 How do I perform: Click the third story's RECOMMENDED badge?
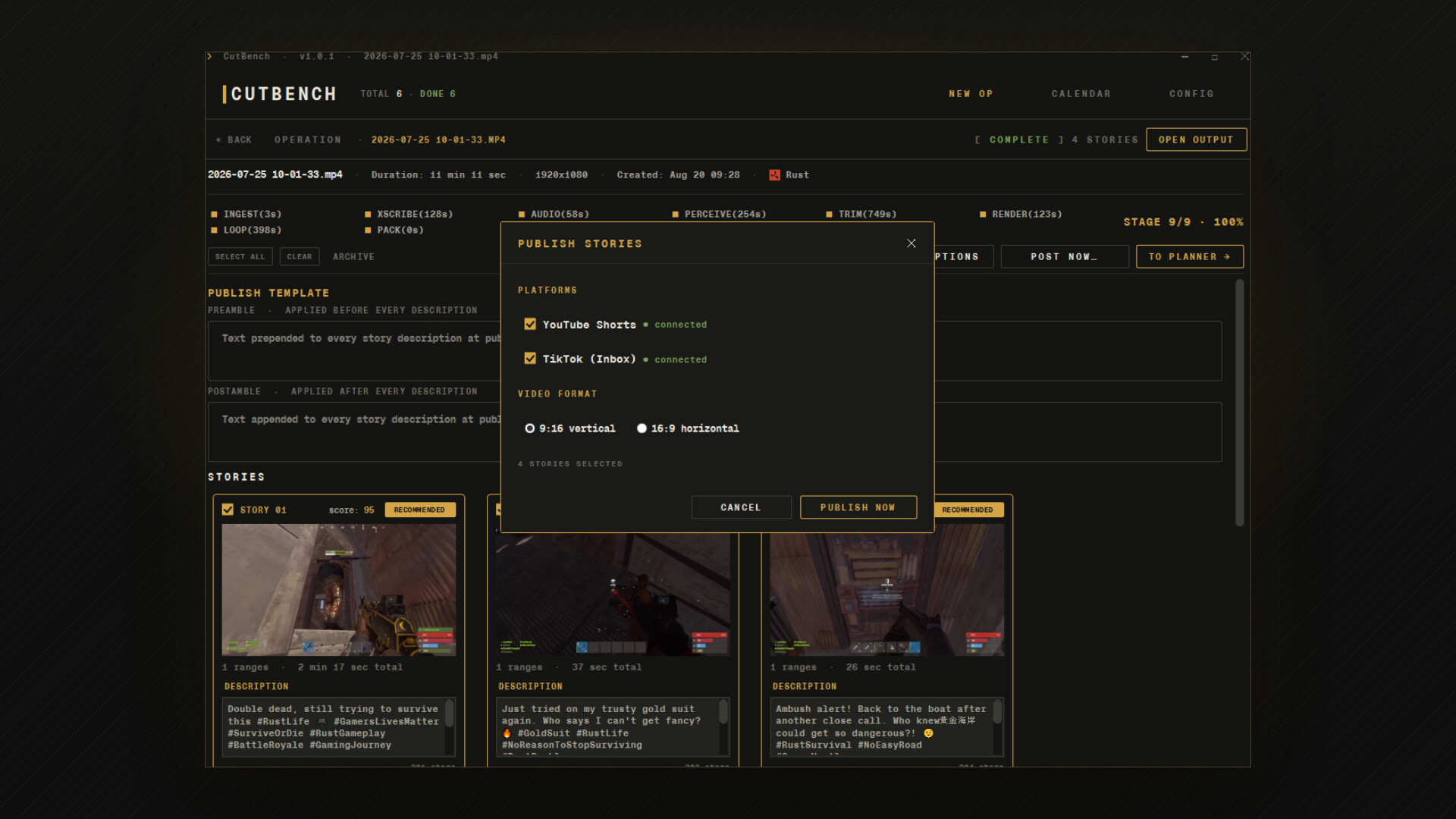[969, 510]
